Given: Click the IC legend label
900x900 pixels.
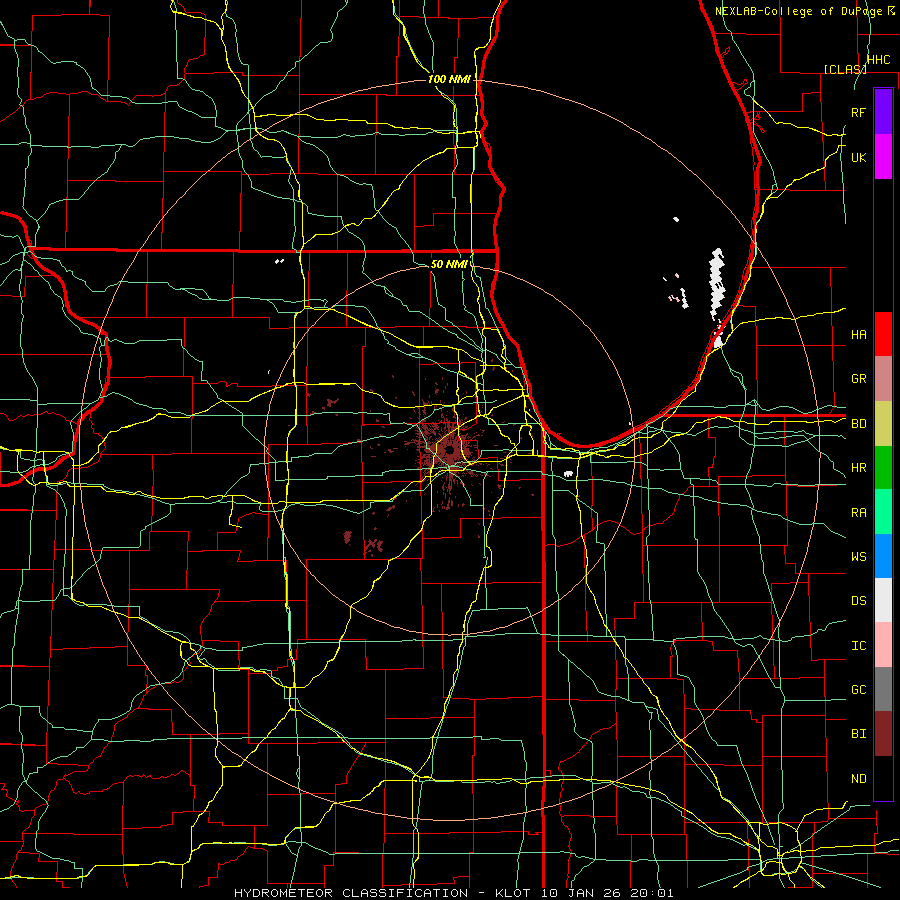Looking at the screenshot, I should [858, 646].
